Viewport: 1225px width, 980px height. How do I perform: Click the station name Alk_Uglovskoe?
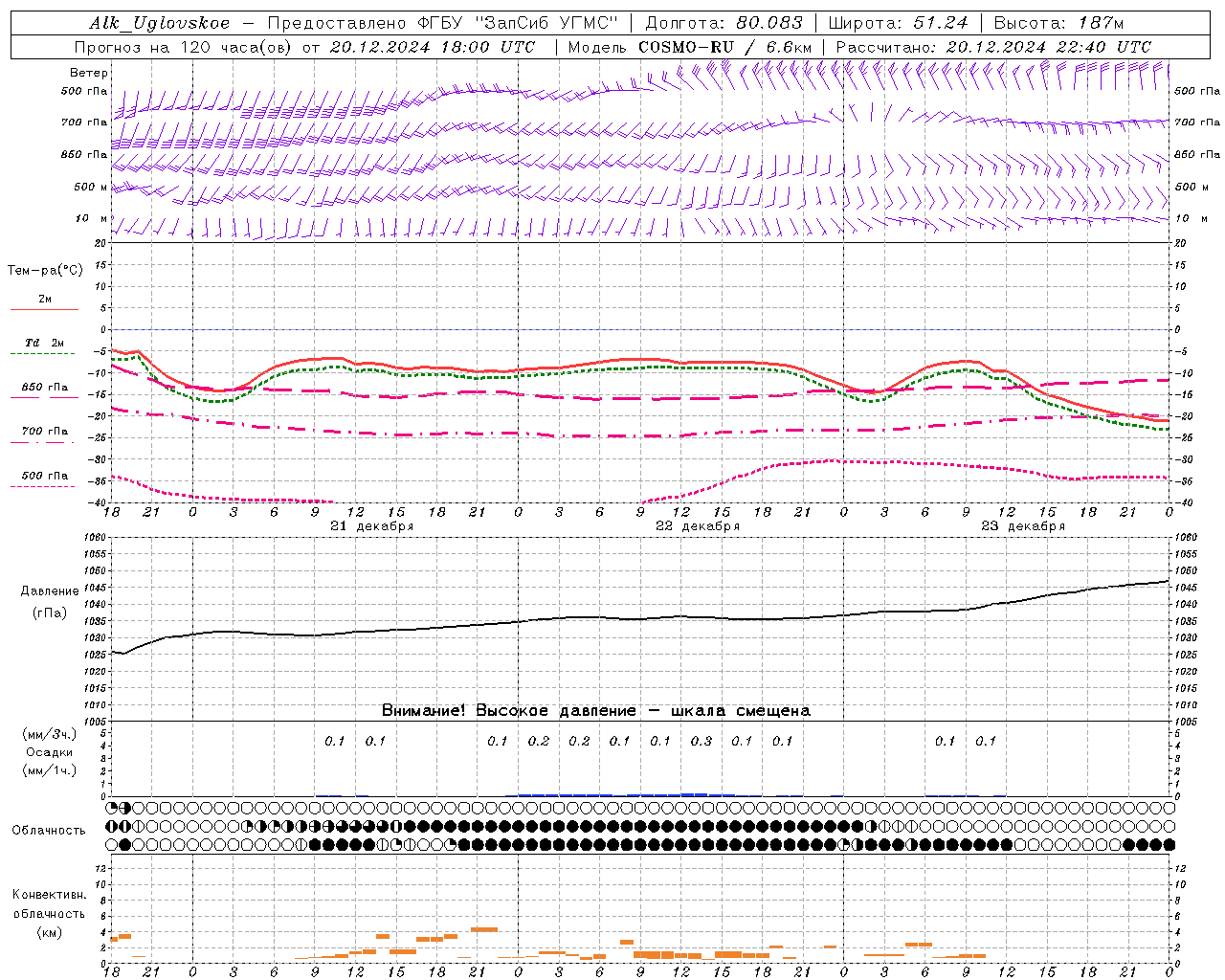160,23
